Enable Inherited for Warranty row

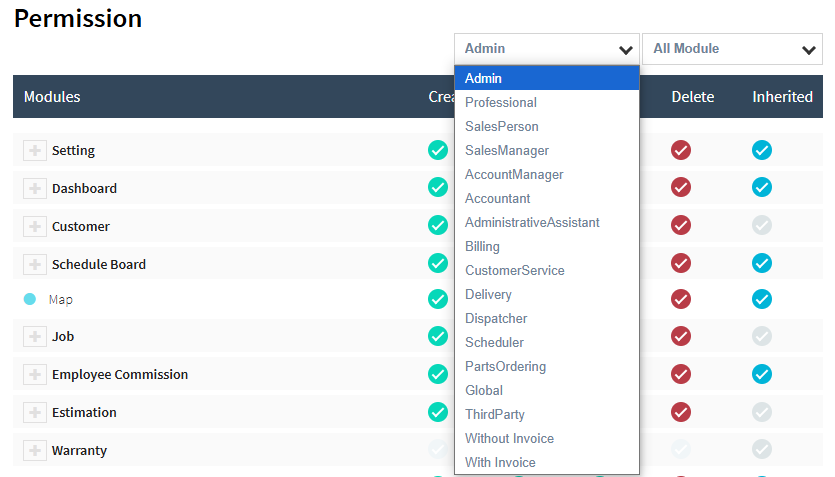[x=762, y=449]
